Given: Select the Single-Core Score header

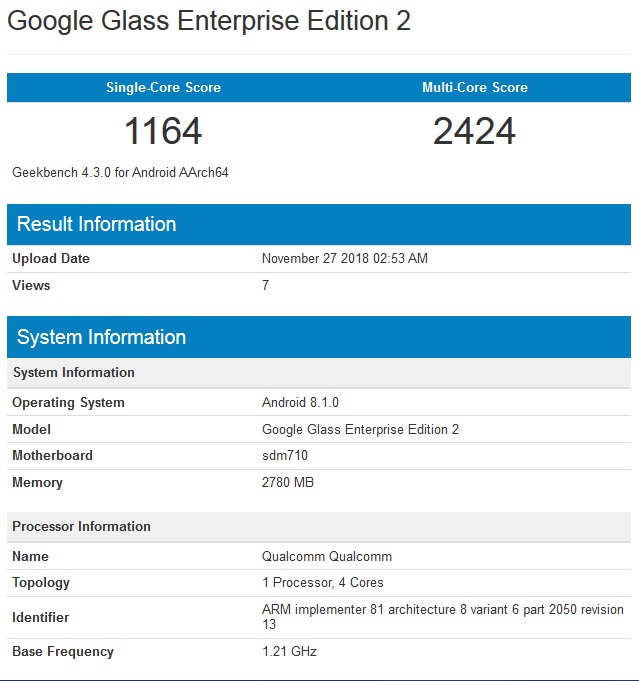Looking at the screenshot, I should pos(163,87).
